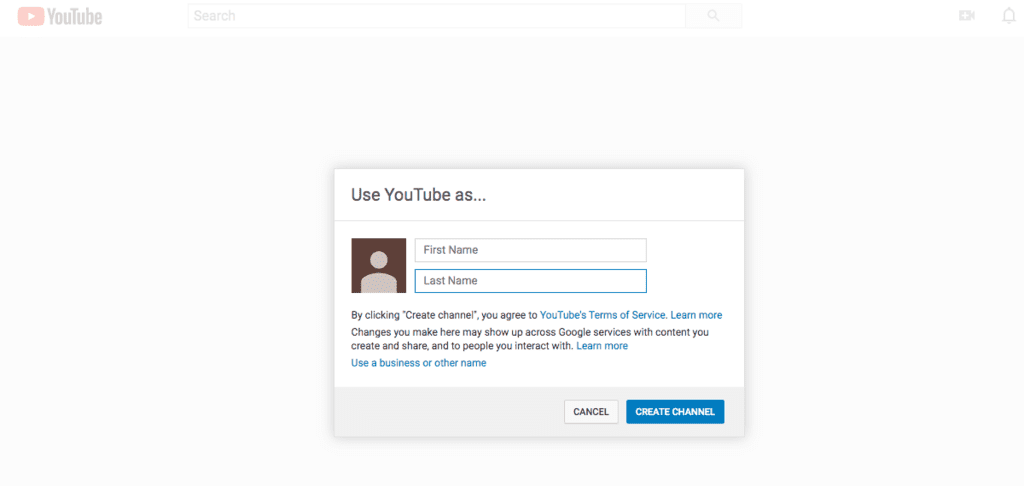Click the search magnifier button
Image resolution: width=1024 pixels, height=486 pixels.
click(713, 16)
